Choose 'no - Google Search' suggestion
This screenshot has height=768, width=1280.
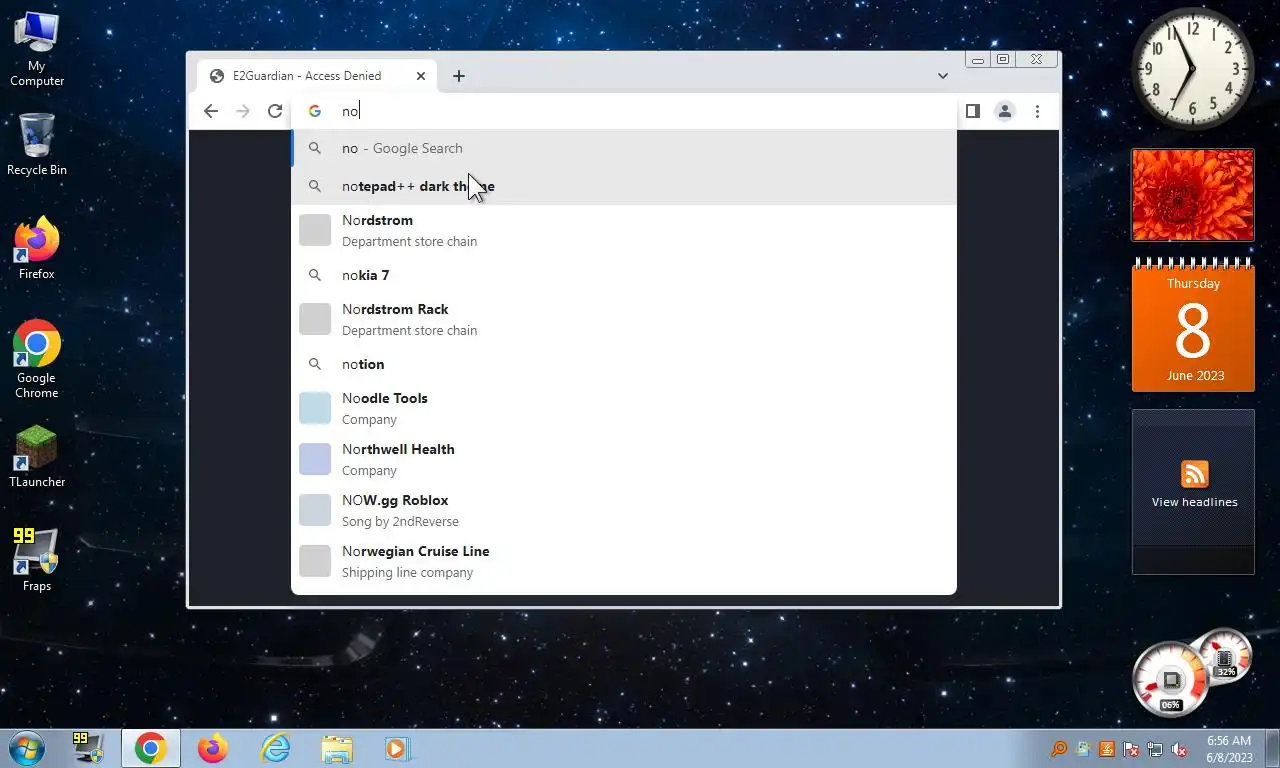624,148
